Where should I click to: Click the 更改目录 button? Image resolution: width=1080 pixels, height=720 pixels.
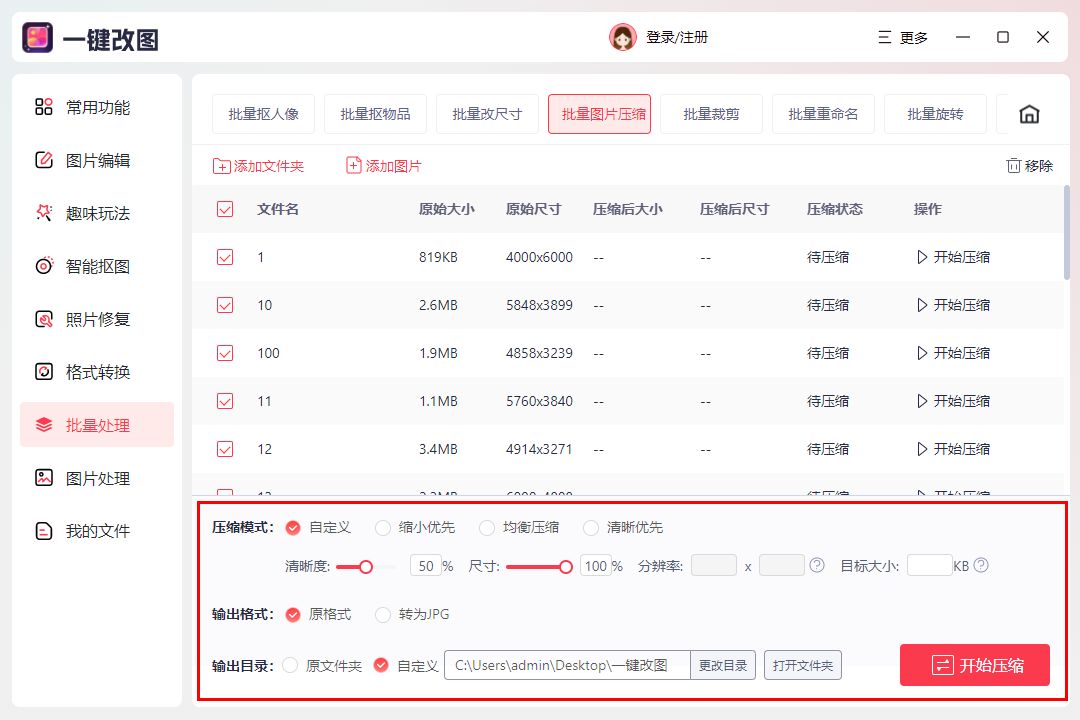[723, 665]
